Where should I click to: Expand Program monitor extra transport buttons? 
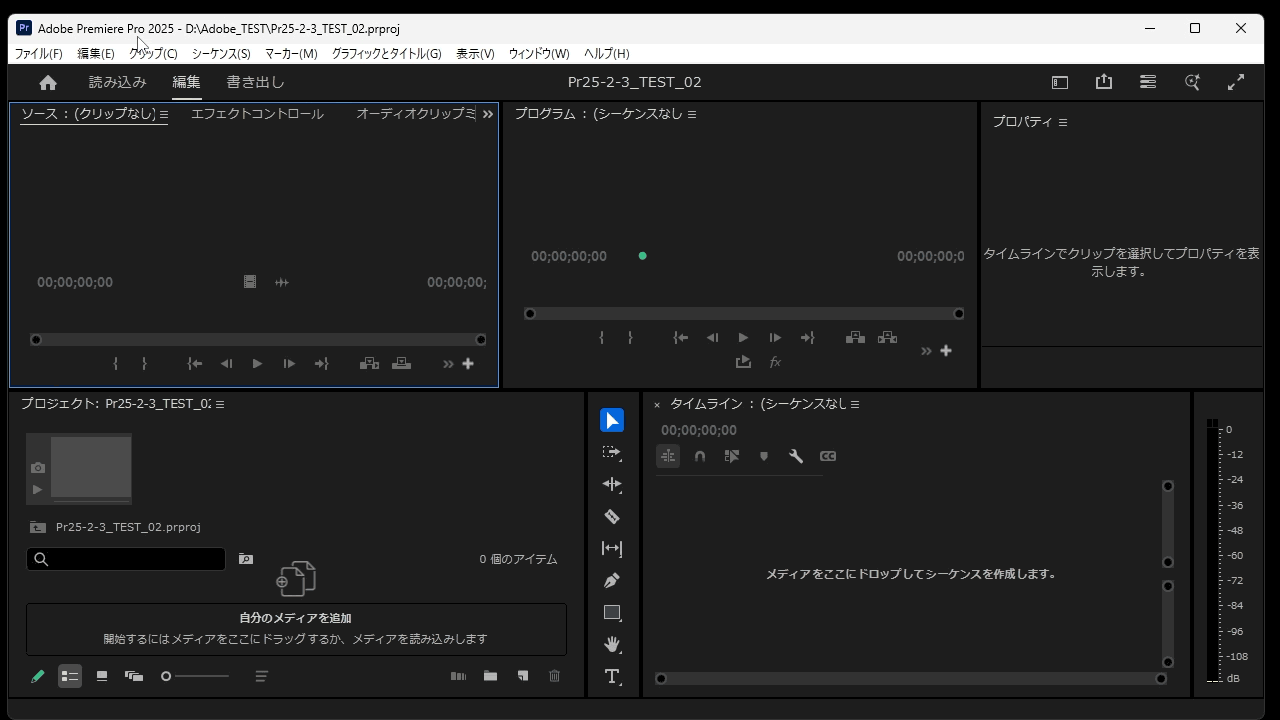tap(926, 351)
